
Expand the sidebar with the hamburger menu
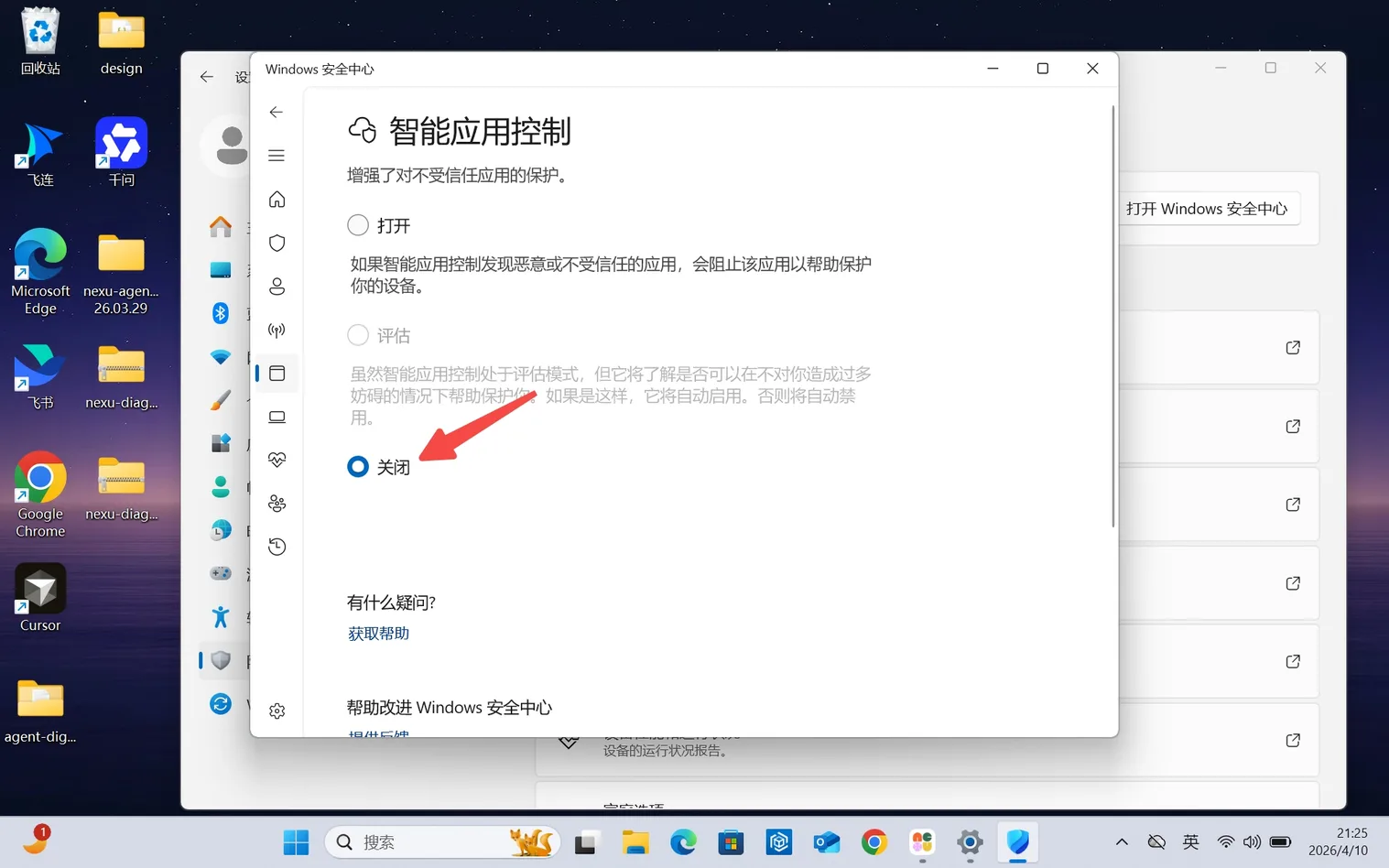tap(277, 156)
